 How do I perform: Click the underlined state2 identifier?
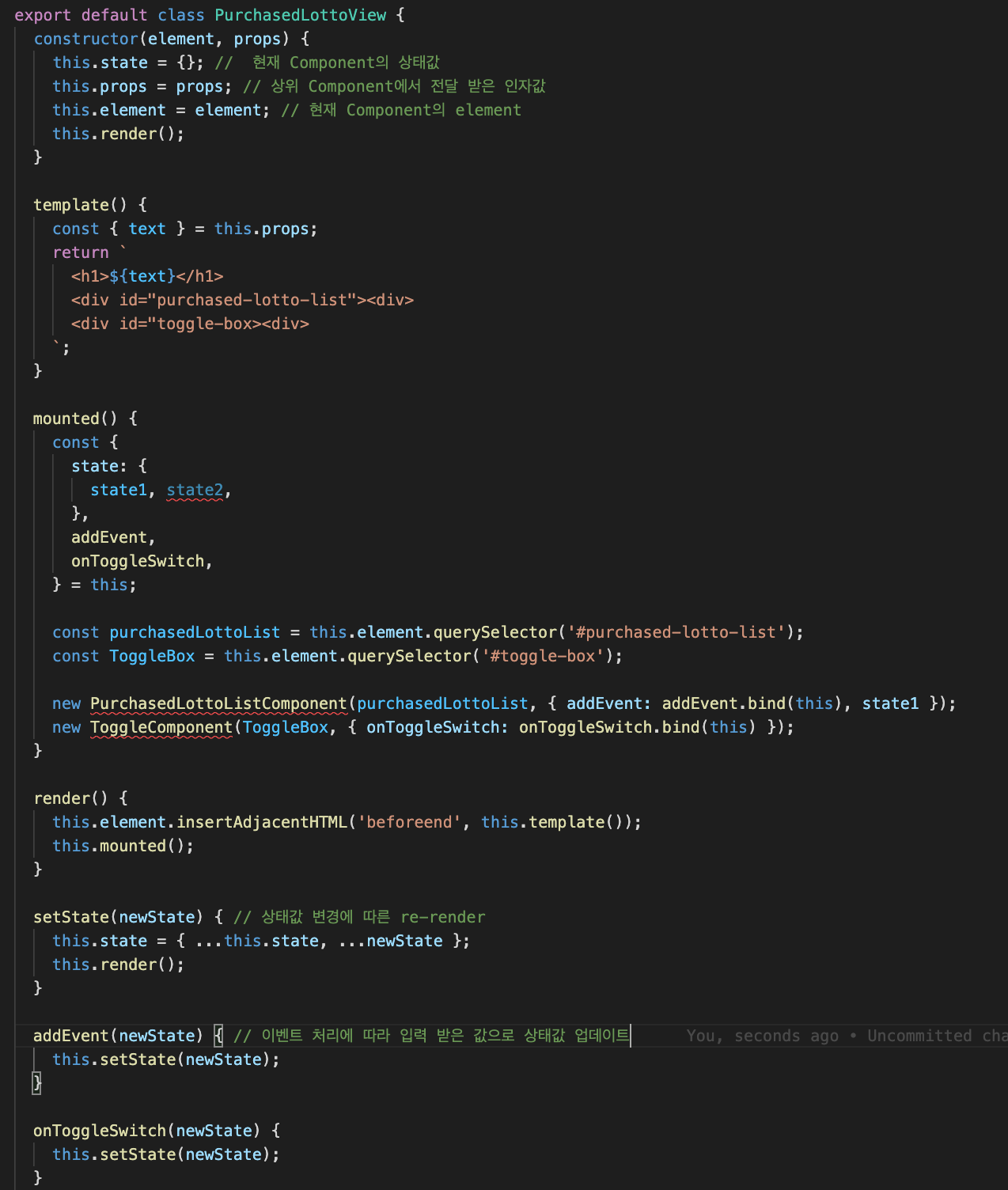[x=195, y=490]
